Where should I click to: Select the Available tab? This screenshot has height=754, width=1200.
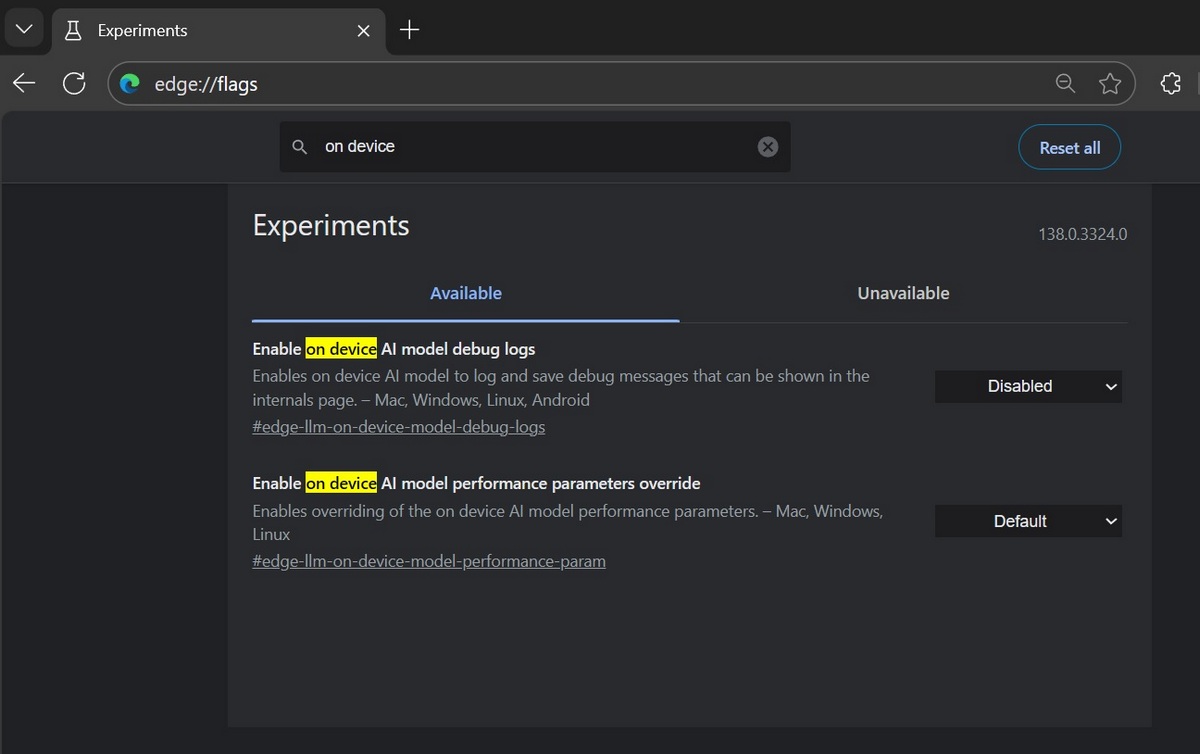point(466,293)
